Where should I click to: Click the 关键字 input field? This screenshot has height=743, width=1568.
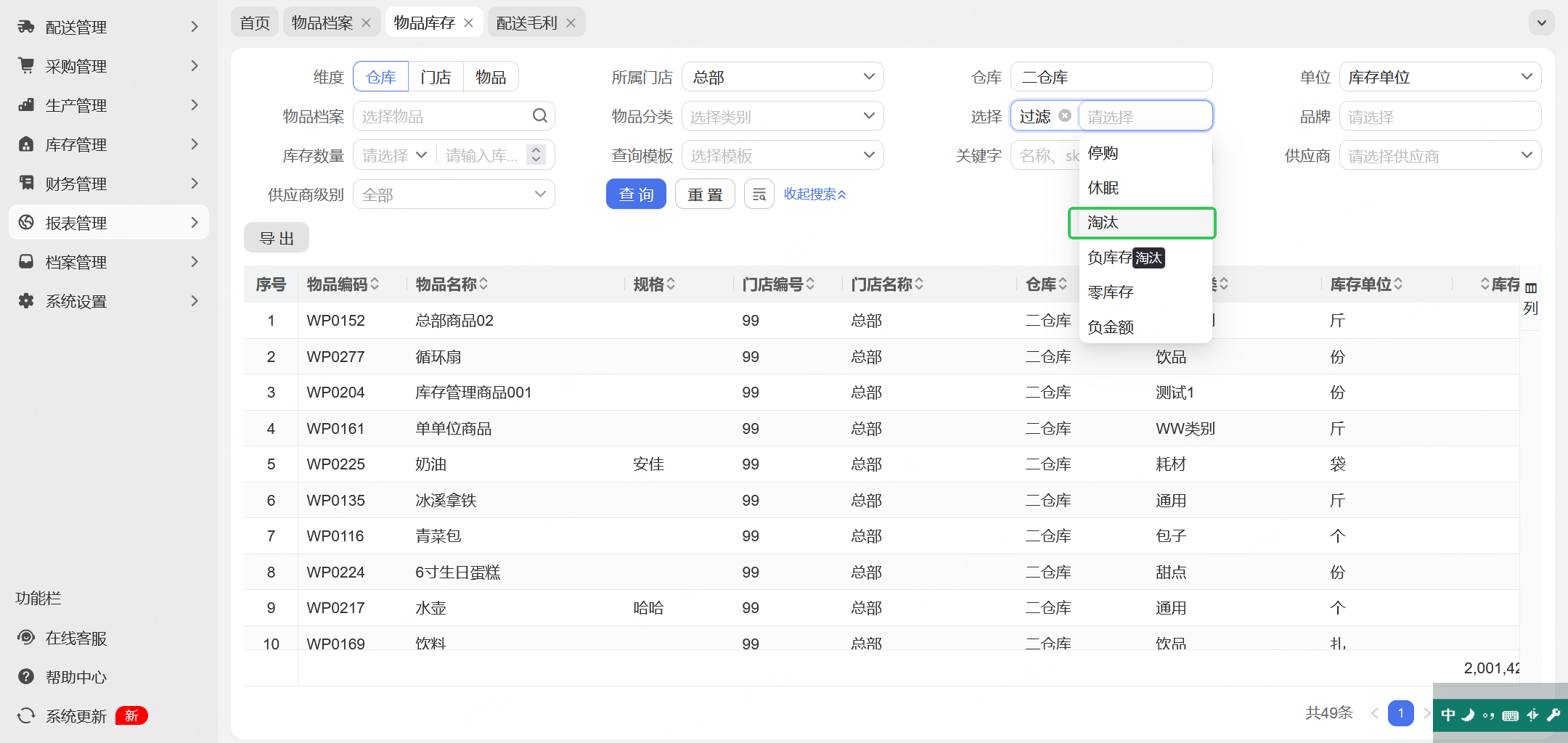click(x=1046, y=155)
